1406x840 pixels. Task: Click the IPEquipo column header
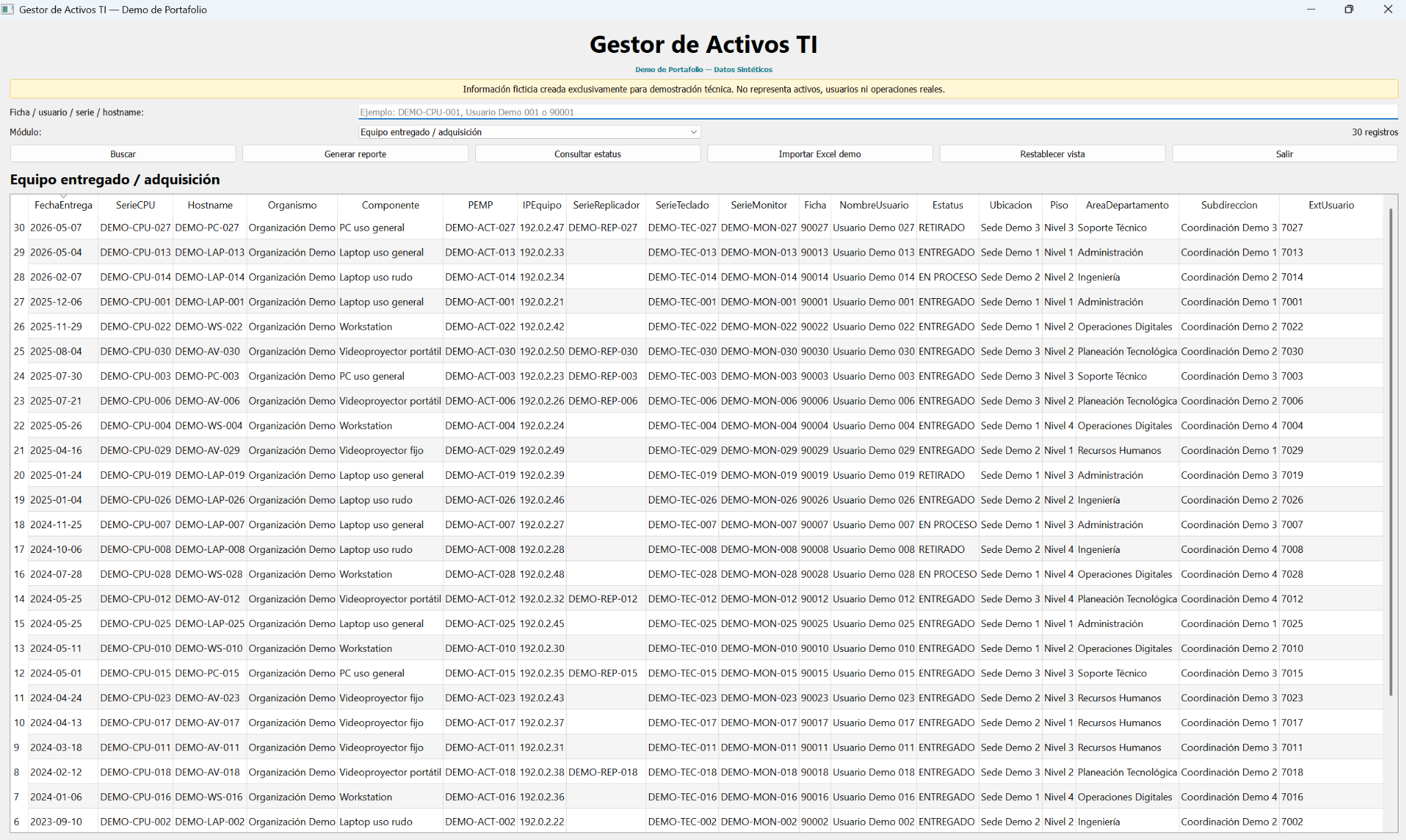(x=542, y=205)
